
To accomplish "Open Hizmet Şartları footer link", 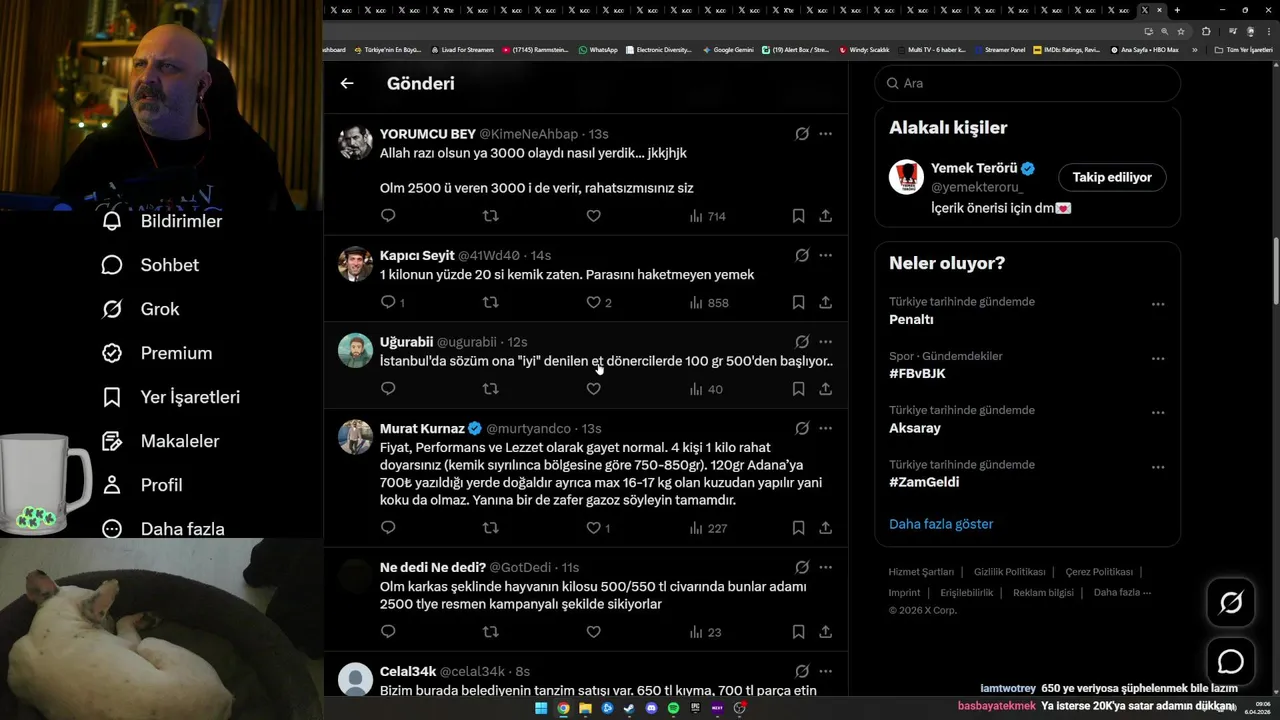I will tap(921, 572).
